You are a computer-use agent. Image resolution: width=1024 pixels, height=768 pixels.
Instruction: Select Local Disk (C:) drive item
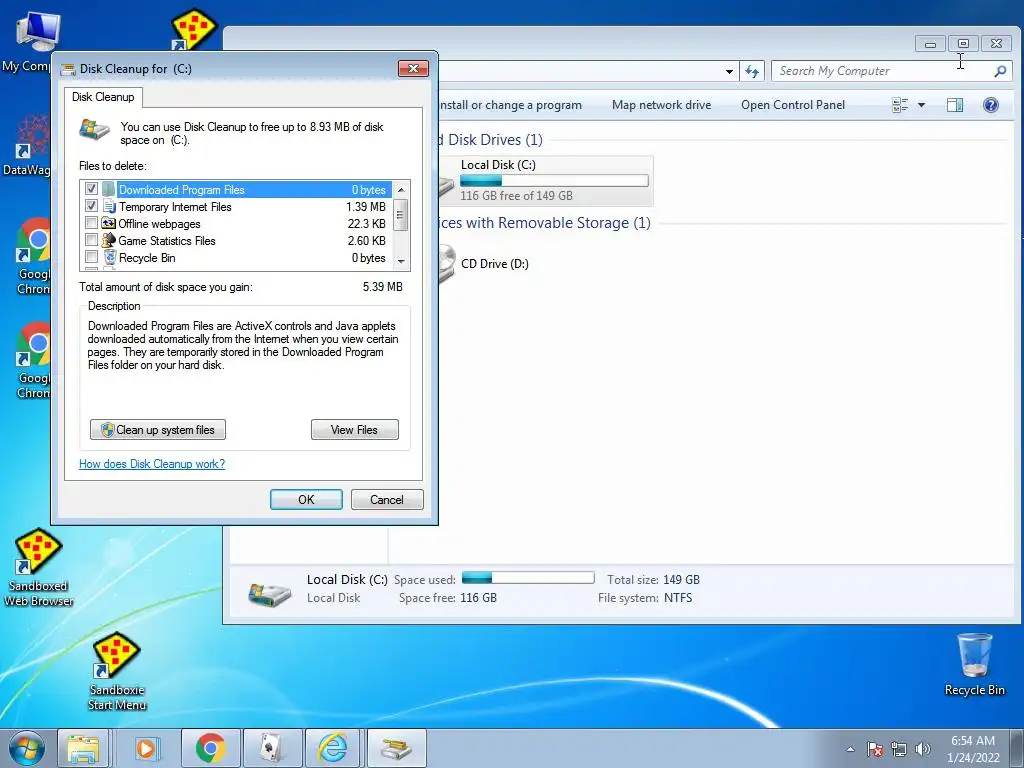point(546,180)
